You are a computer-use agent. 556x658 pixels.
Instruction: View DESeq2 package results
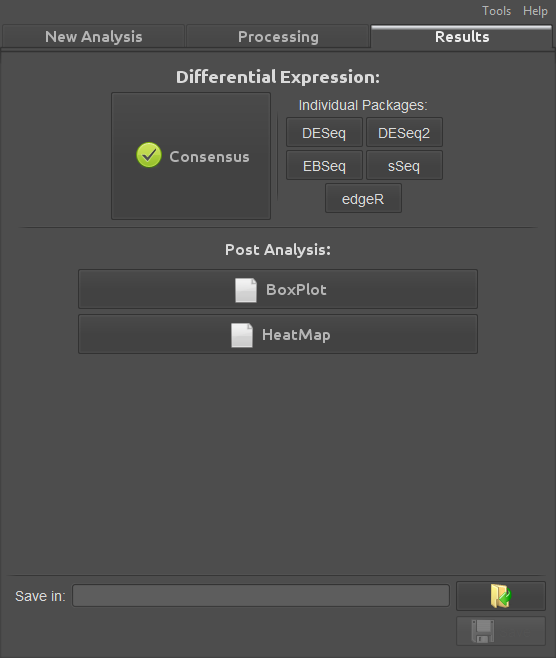click(x=405, y=133)
